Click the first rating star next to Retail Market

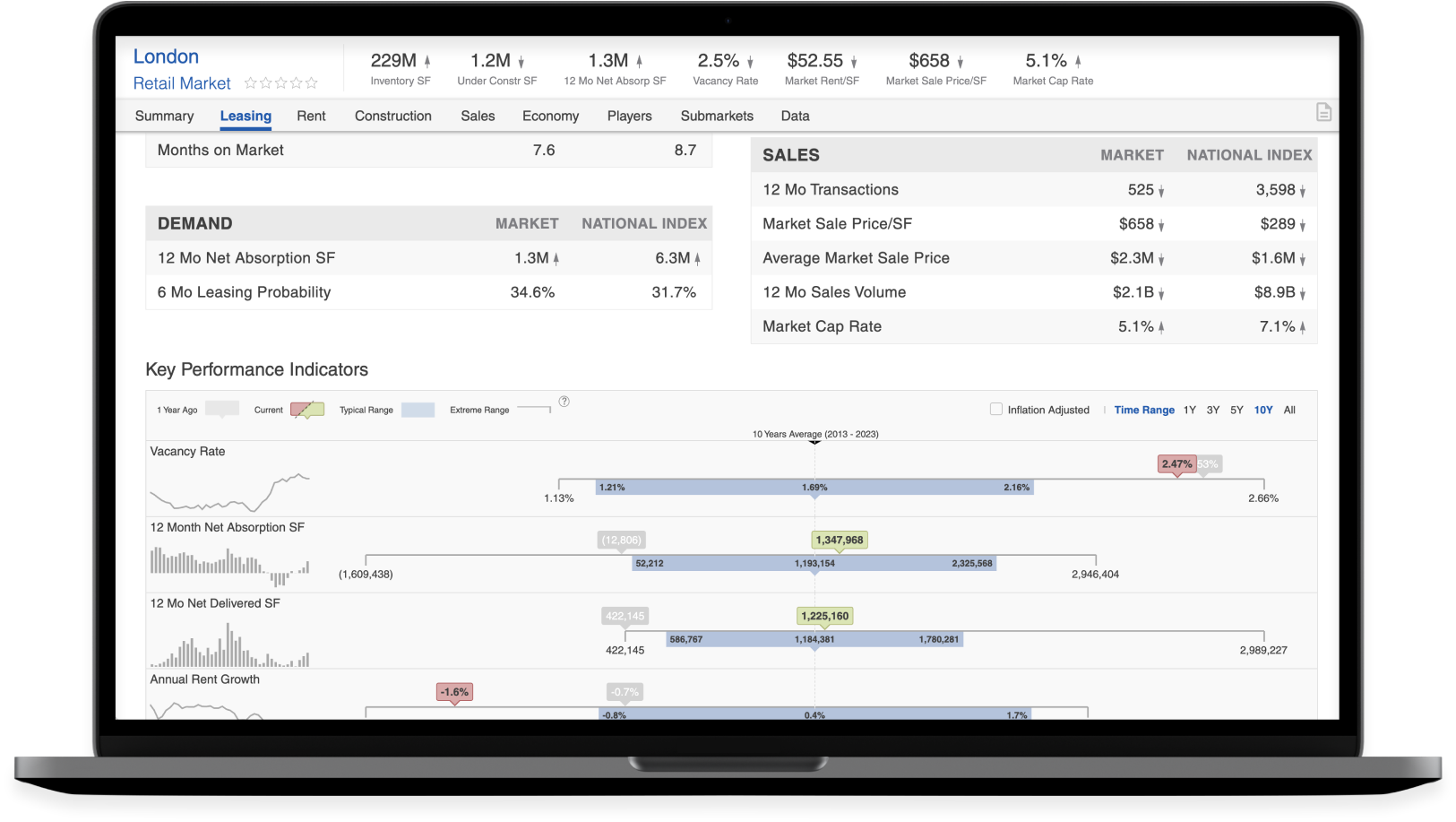(251, 83)
